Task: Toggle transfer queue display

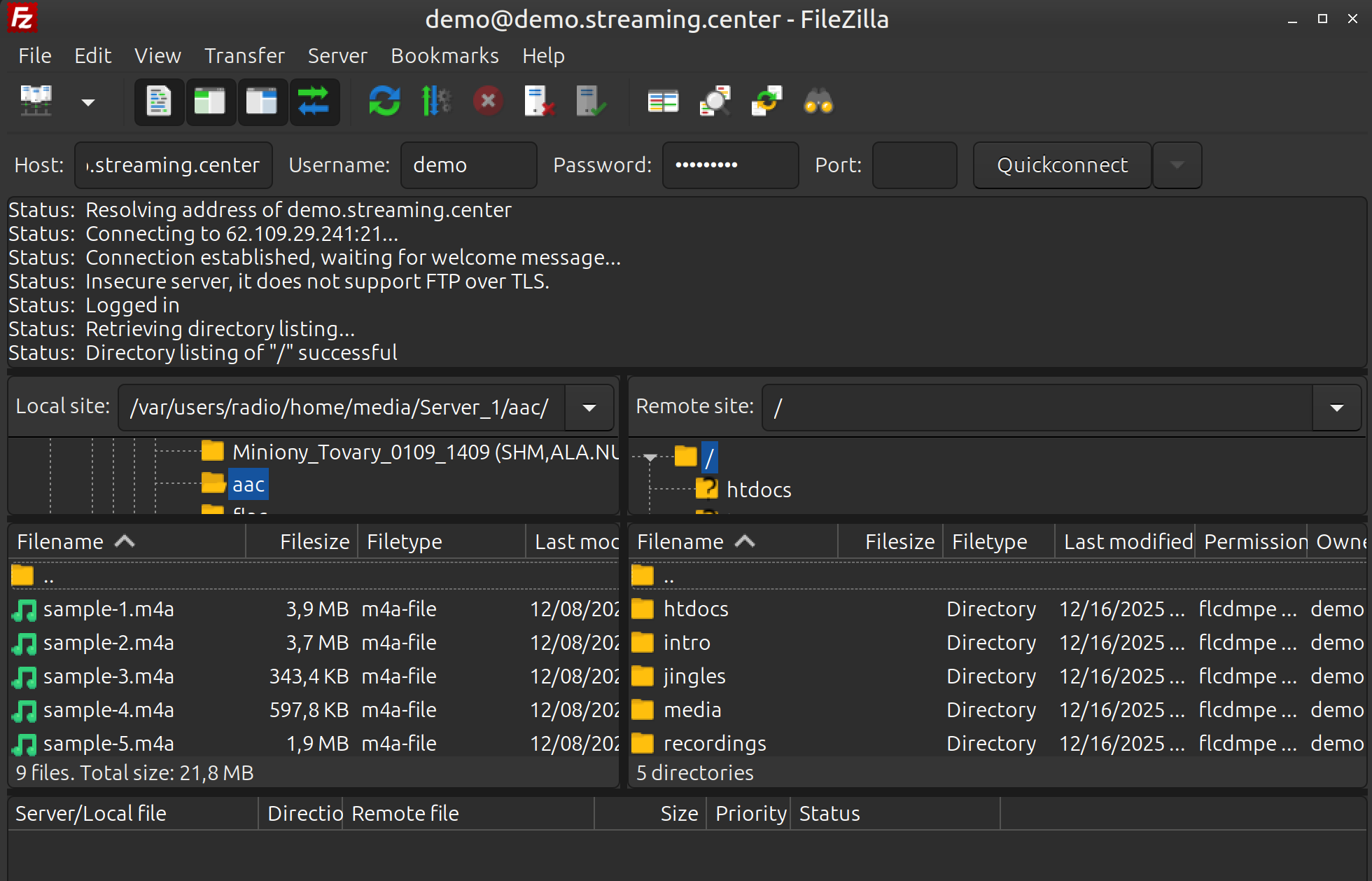Action: (314, 102)
